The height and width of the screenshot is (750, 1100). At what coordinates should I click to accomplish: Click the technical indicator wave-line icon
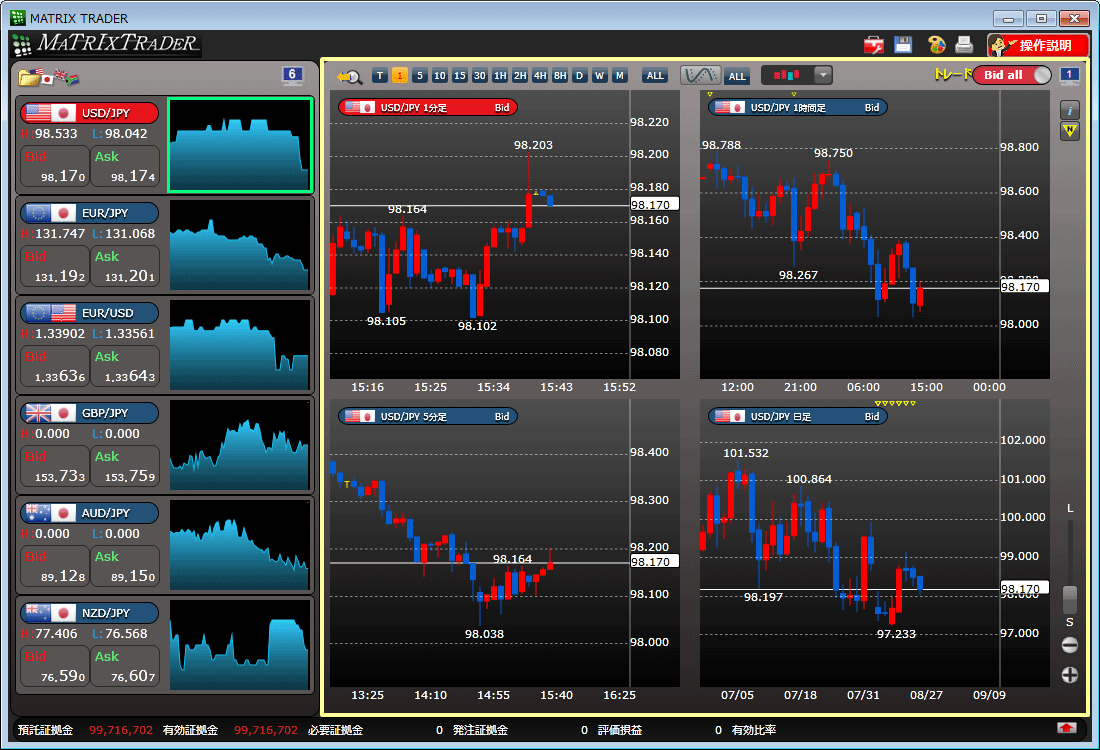pos(700,75)
